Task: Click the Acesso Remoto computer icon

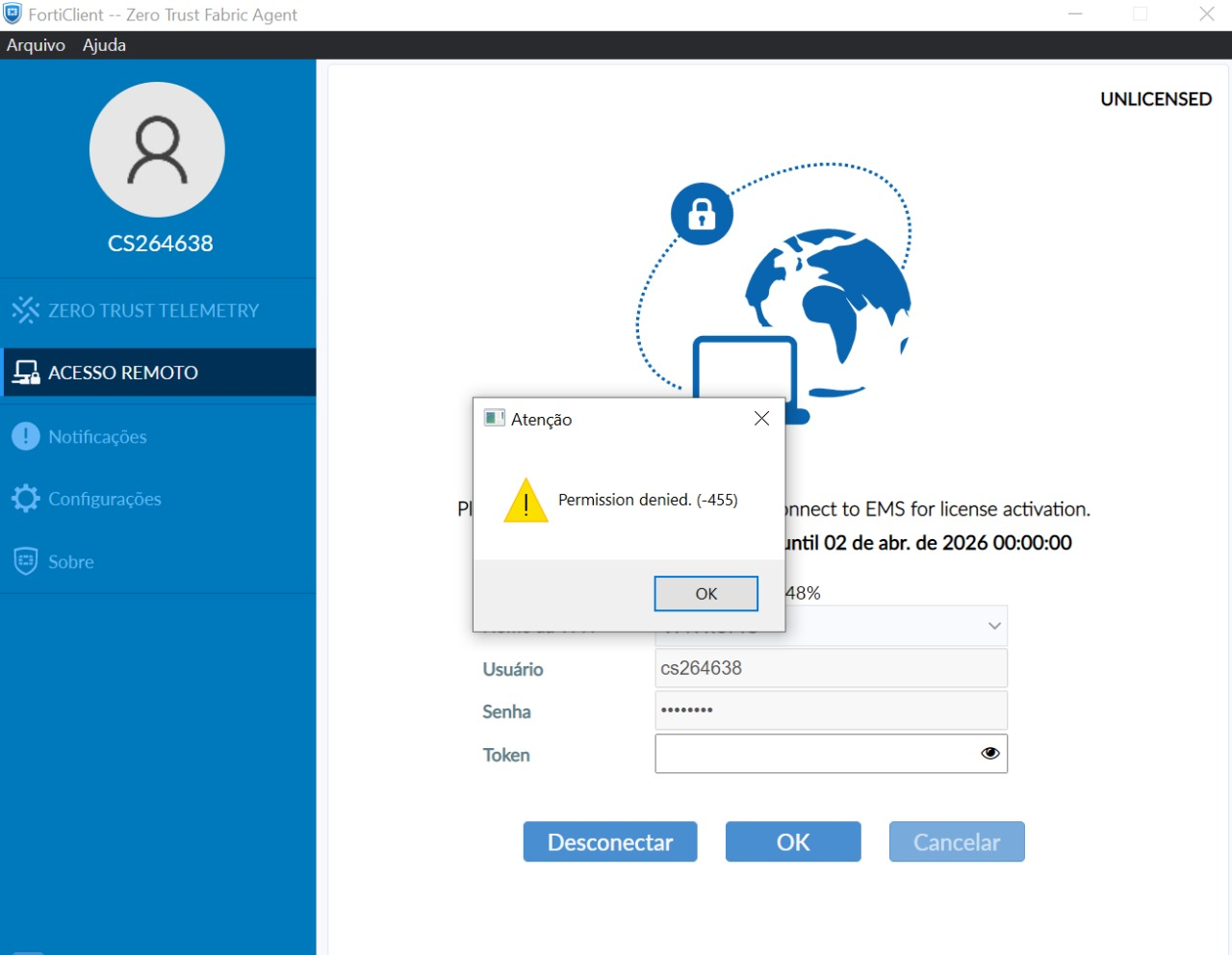Action: (25, 373)
